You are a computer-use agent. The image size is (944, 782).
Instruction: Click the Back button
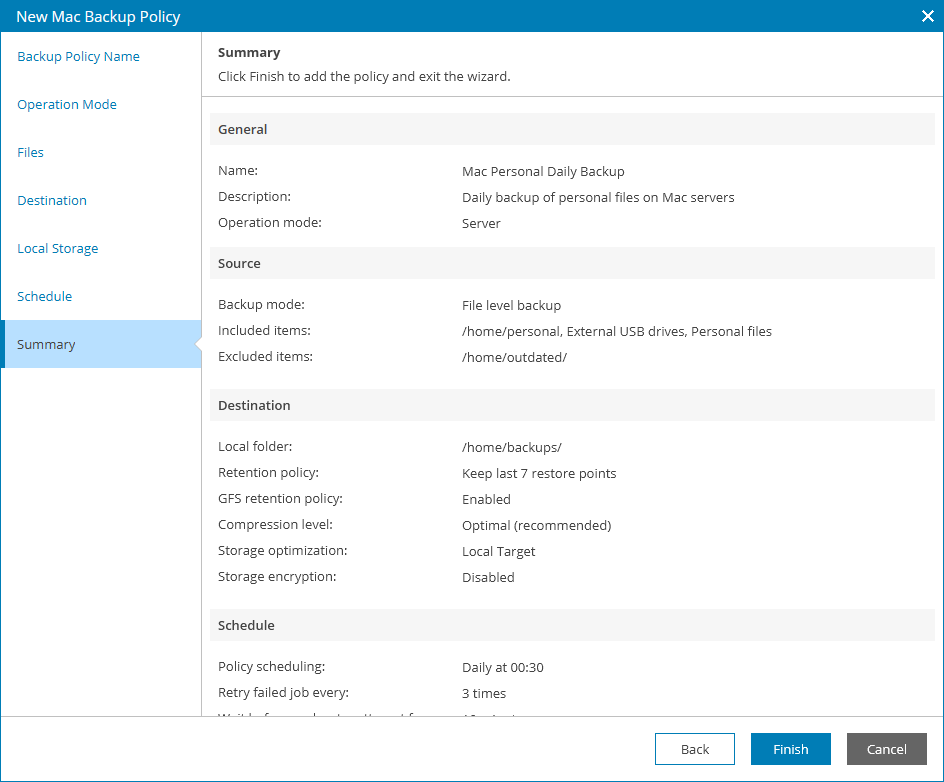[695, 749]
